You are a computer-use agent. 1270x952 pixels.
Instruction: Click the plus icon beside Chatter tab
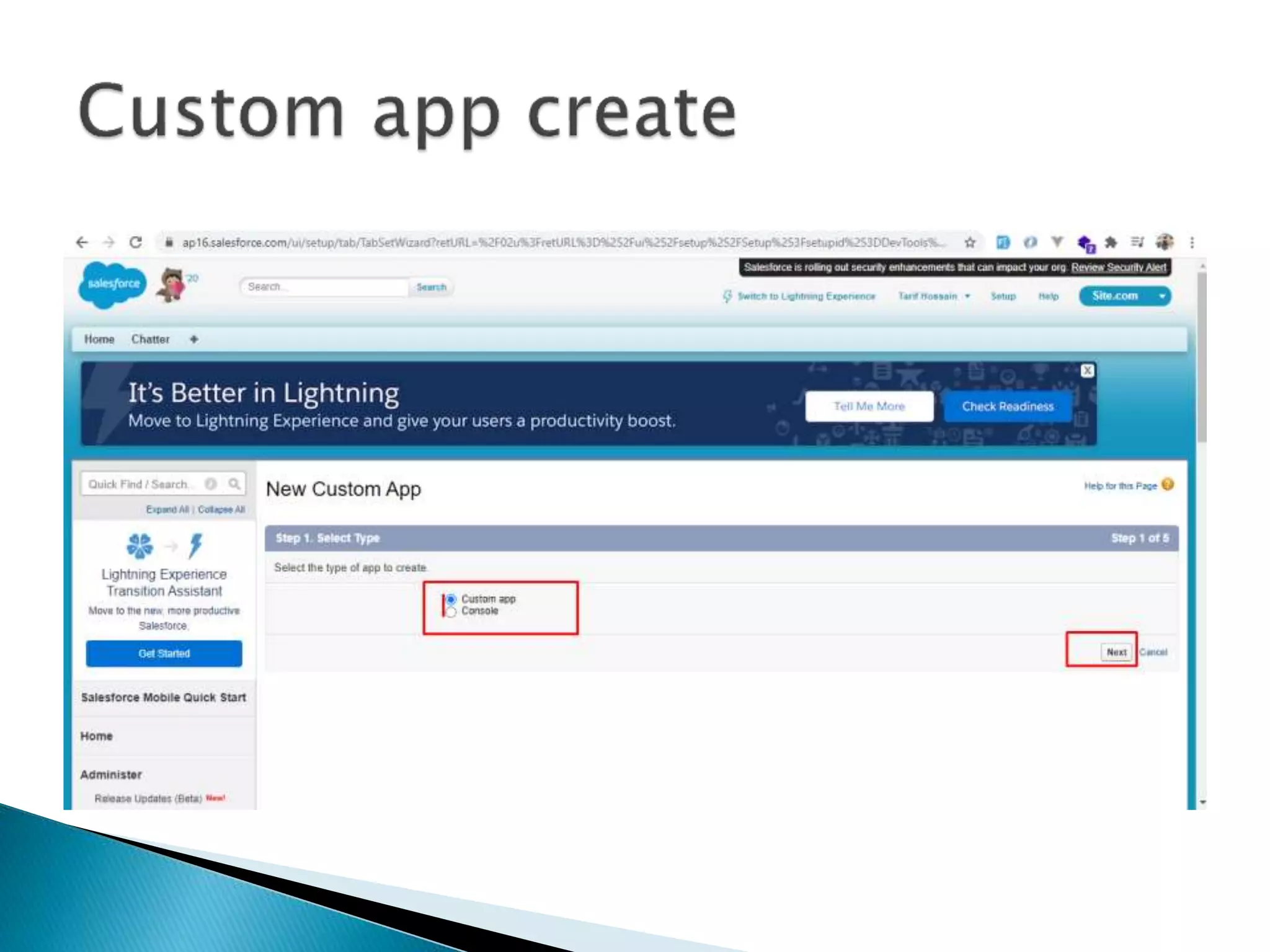point(193,339)
